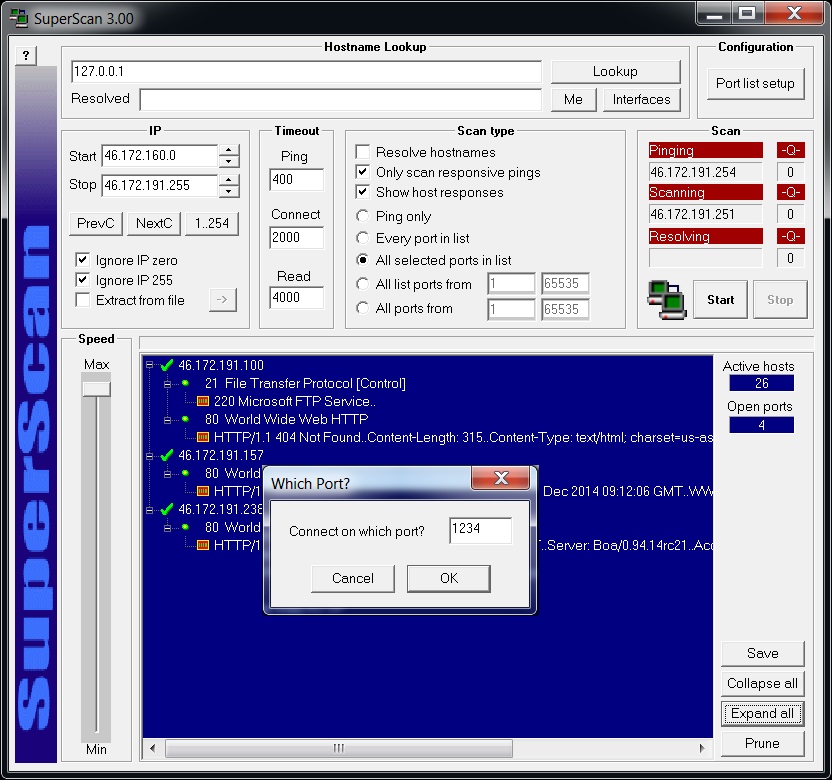Click the NextC button

point(154,223)
